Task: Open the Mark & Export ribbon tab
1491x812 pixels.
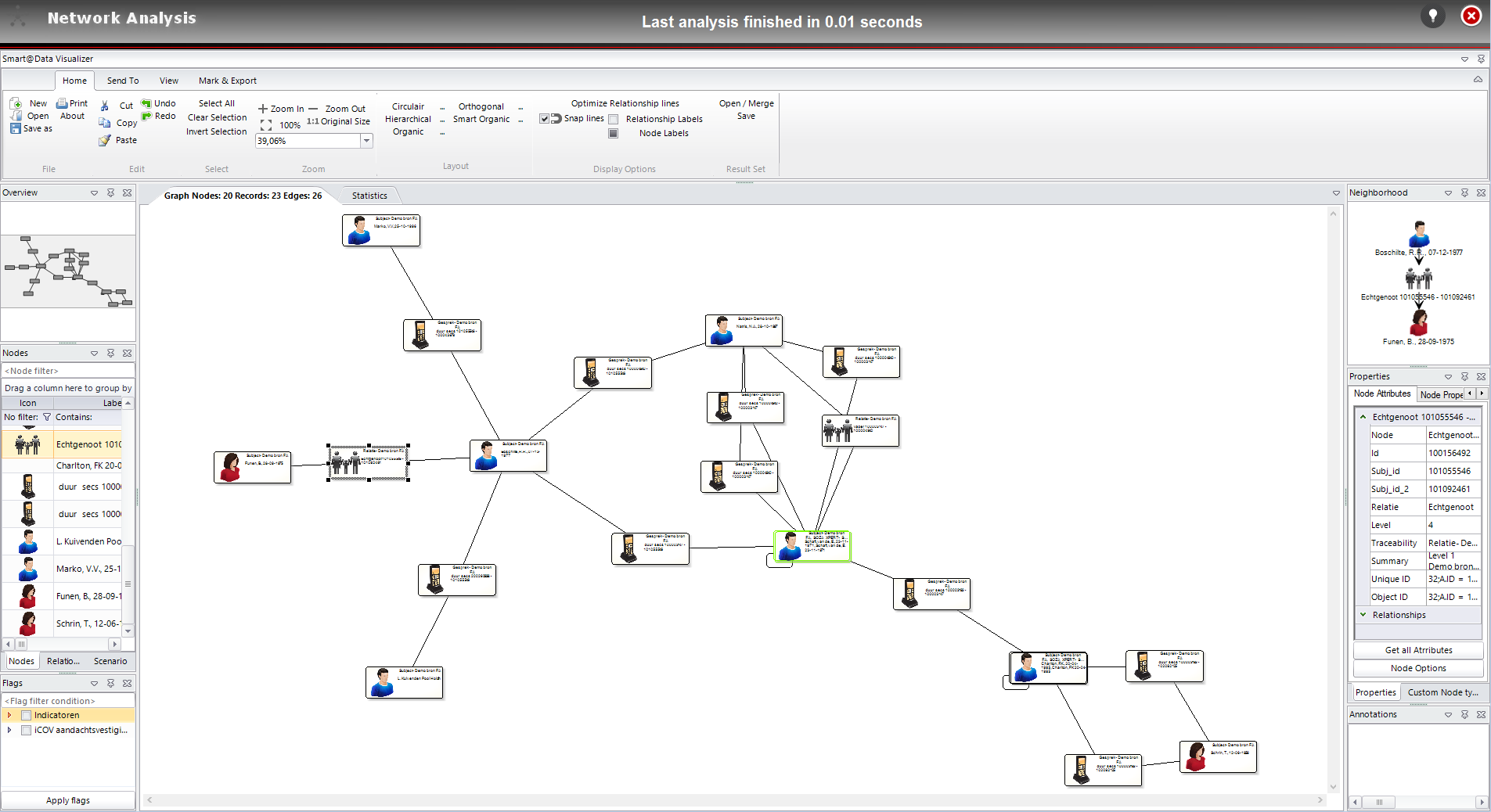Action: tap(227, 81)
